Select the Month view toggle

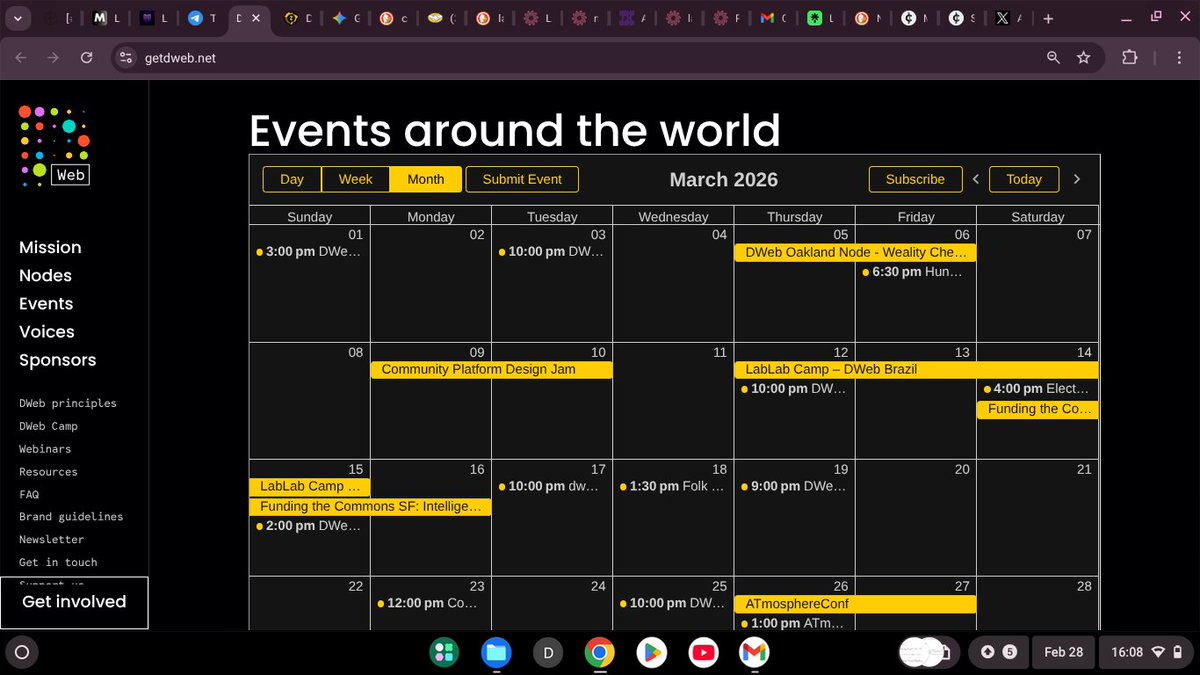pyautogui.click(x=426, y=179)
